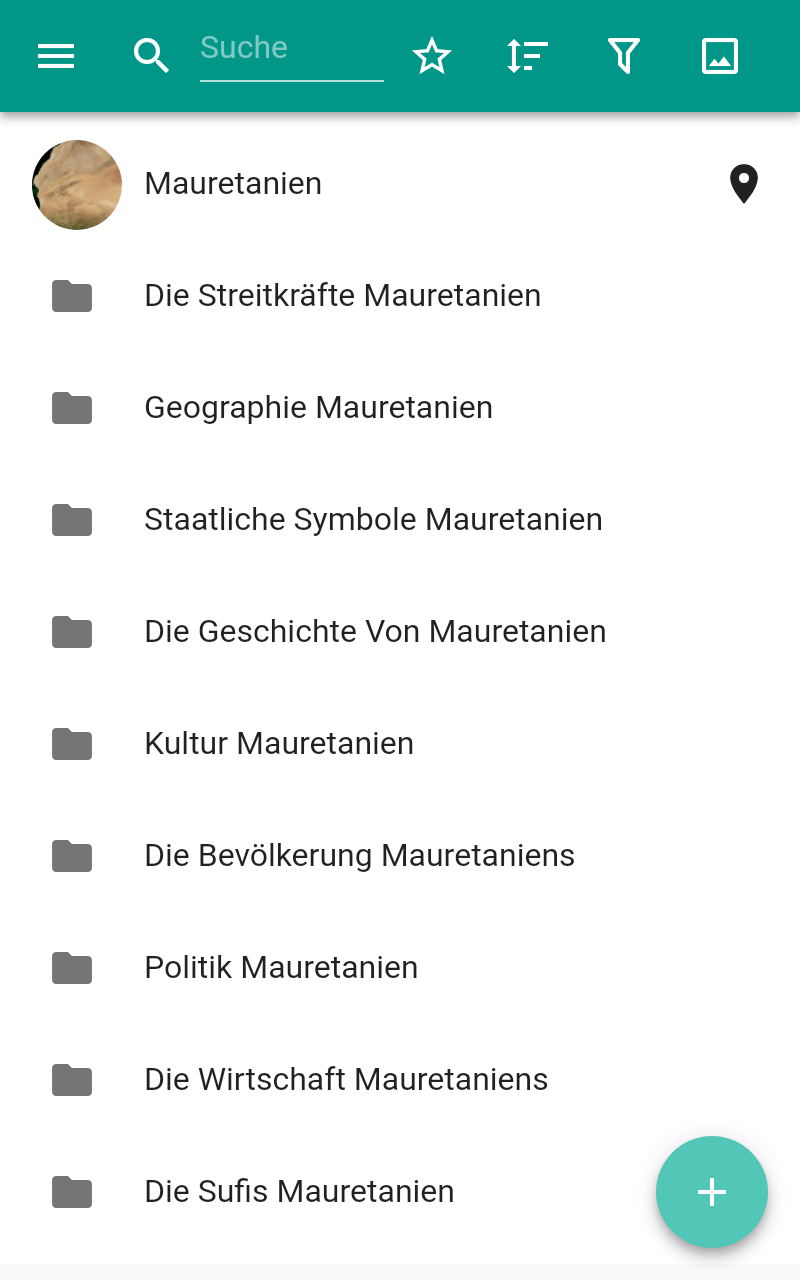Switch to image view mode
800x1280 pixels.
[x=719, y=56]
